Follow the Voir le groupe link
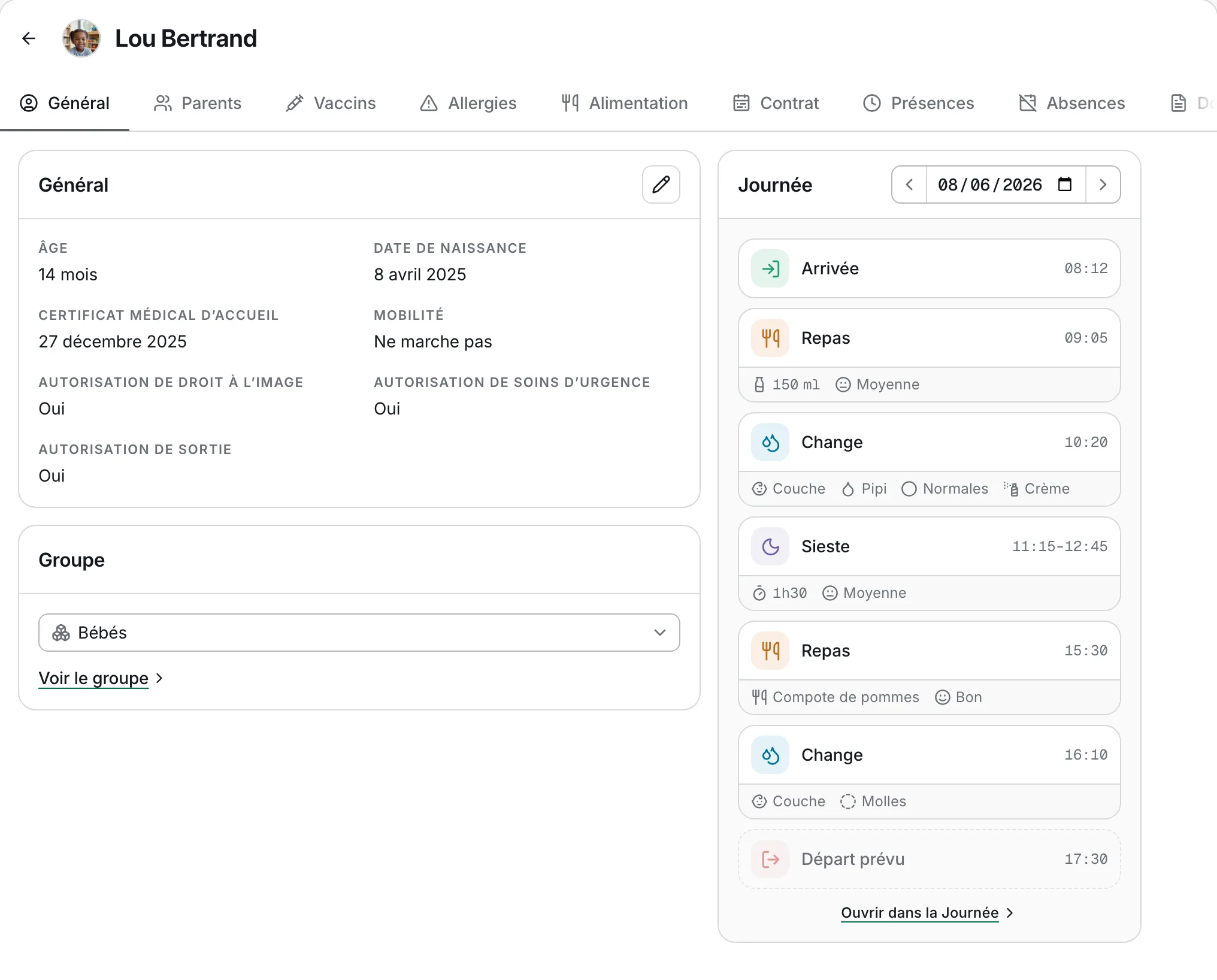Screen dimensions: 1217x980 [101, 678]
